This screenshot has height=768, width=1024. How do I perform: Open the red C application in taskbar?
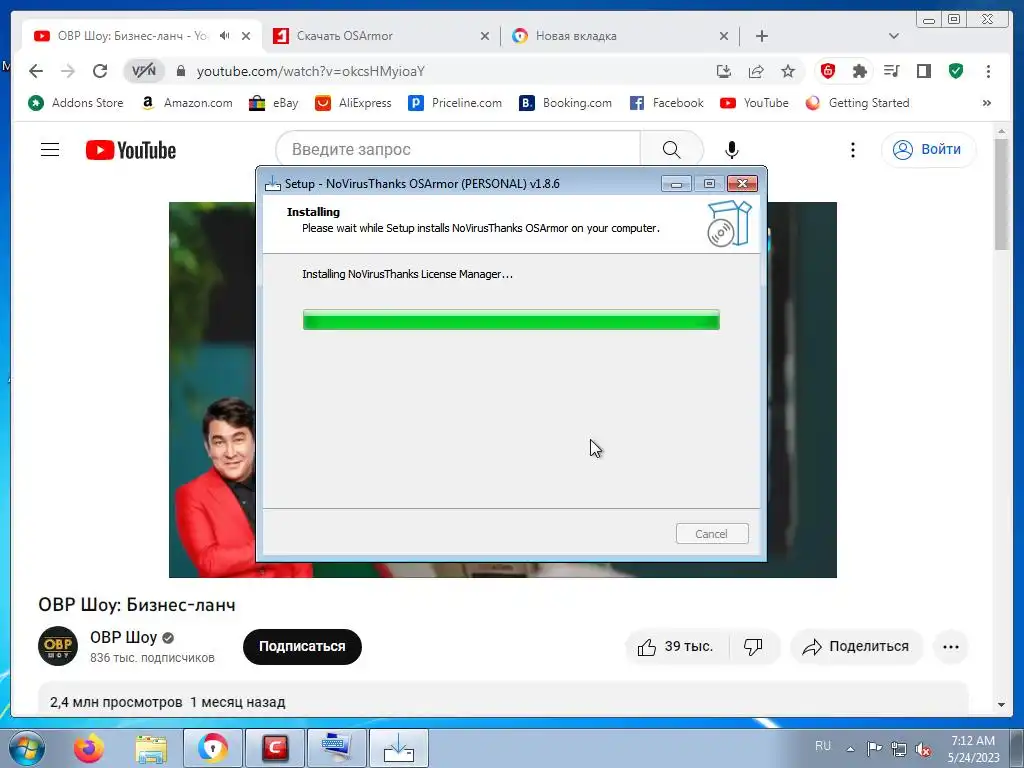(x=274, y=748)
